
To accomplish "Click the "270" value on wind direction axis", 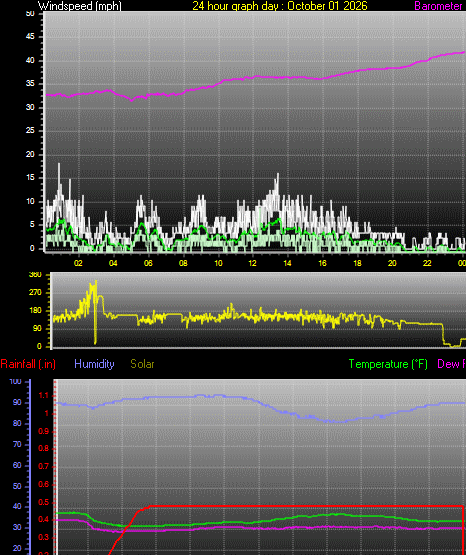I will click(x=35, y=292).
